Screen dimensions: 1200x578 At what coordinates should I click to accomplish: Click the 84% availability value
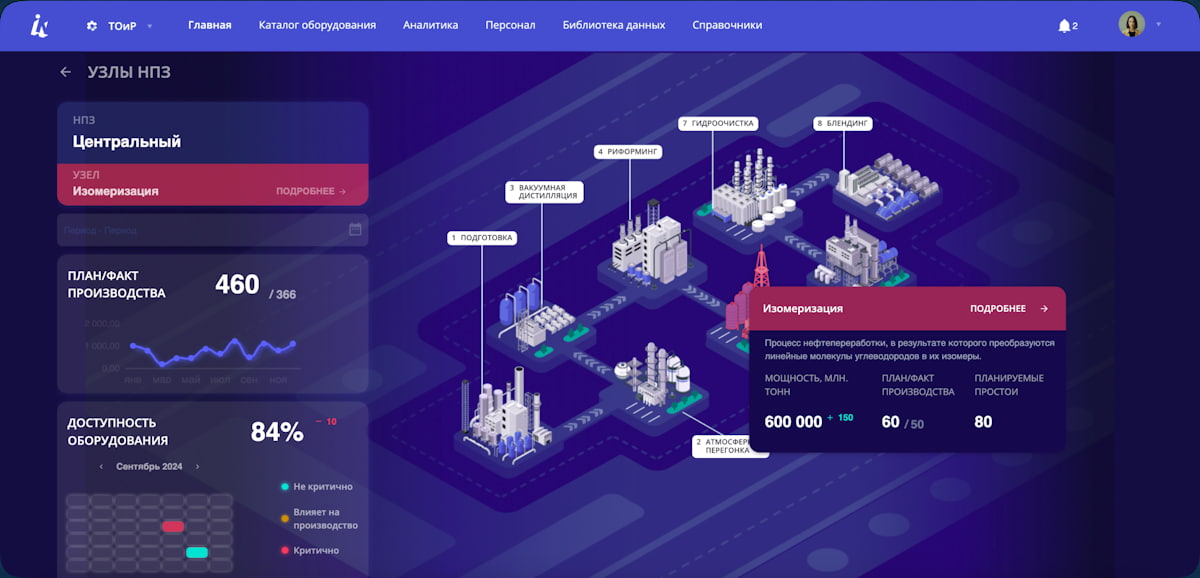pos(277,432)
